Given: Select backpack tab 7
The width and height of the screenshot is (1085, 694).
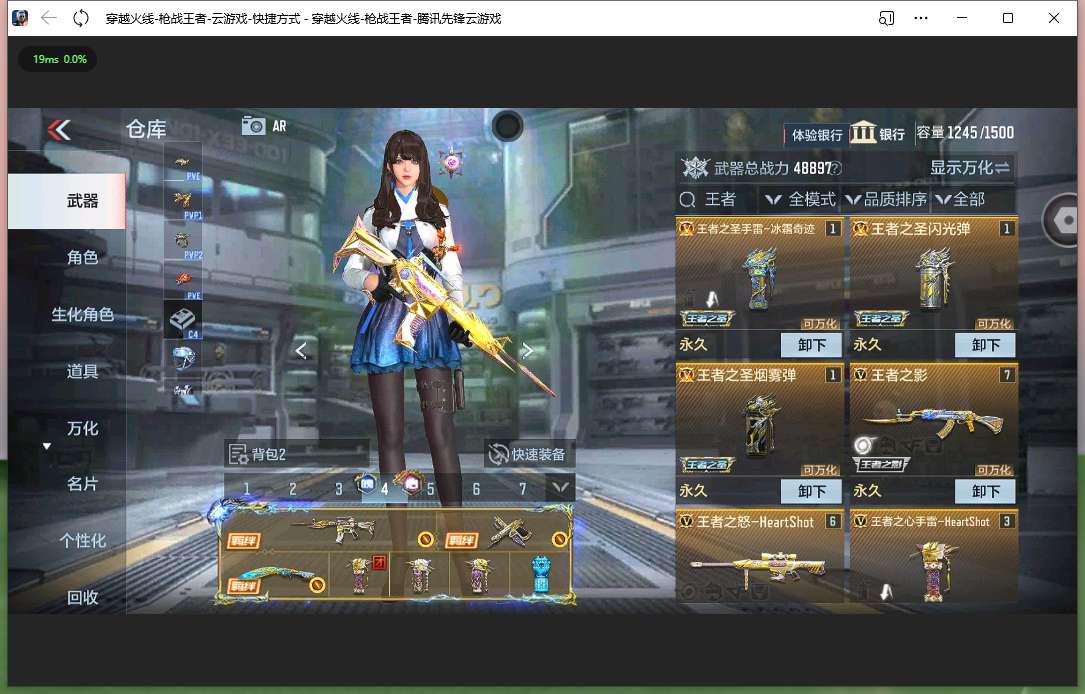Looking at the screenshot, I should click(x=522, y=489).
